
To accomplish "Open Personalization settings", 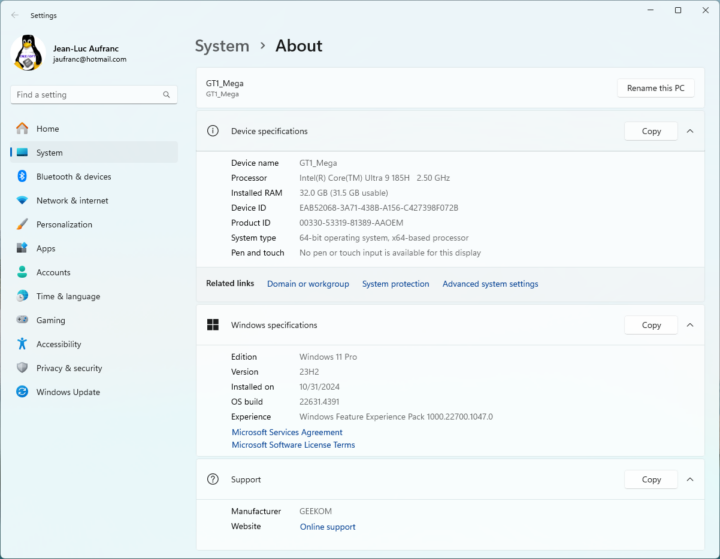I will tap(94, 224).
